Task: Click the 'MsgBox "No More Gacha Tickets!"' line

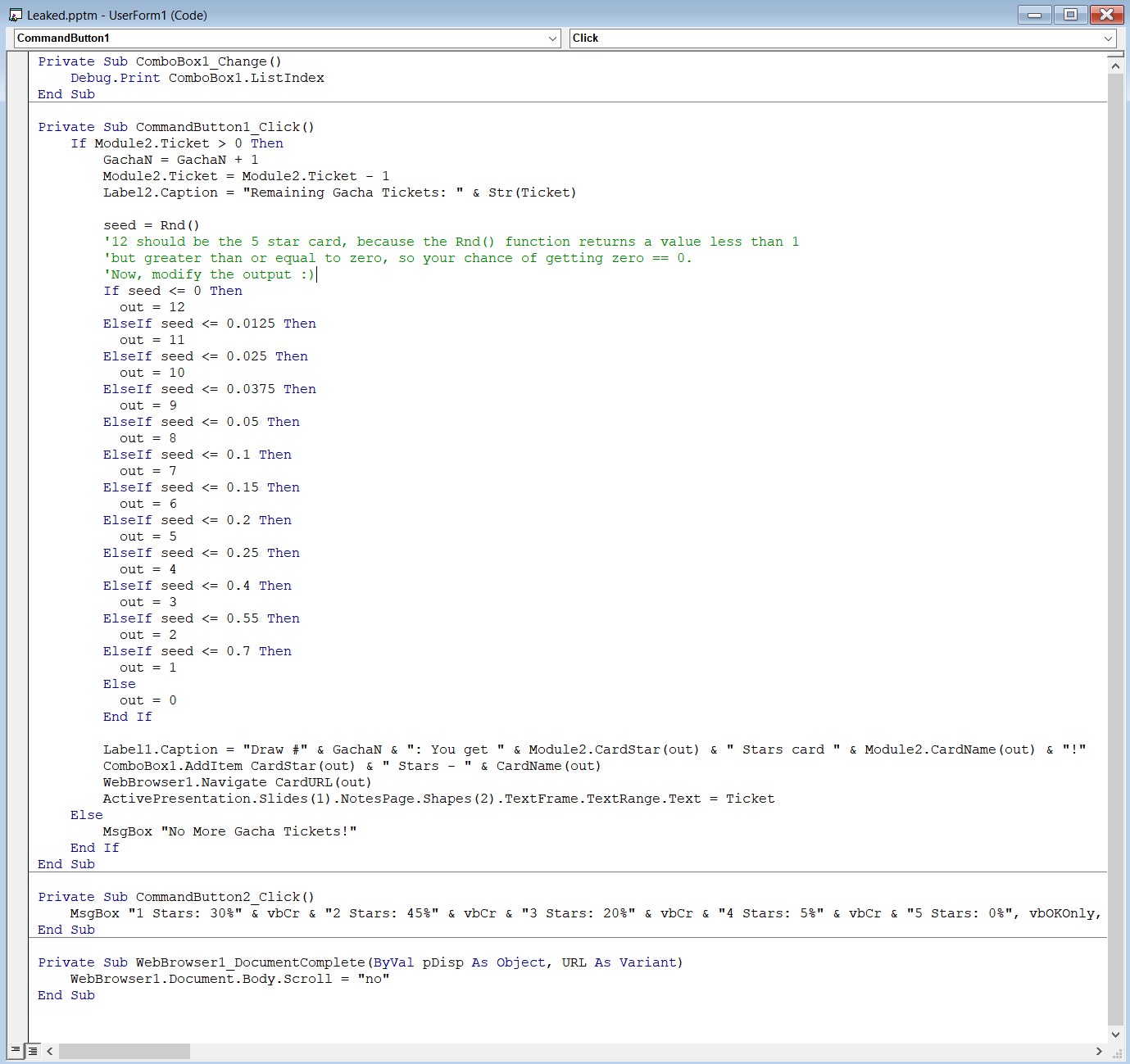Action: [230, 831]
